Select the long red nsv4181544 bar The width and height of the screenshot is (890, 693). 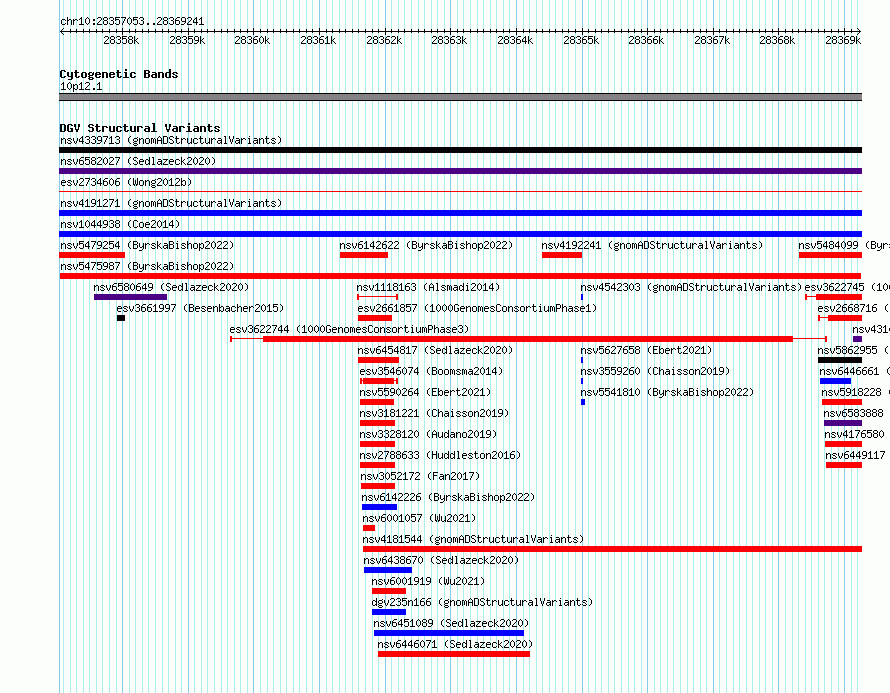[x=612, y=549]
